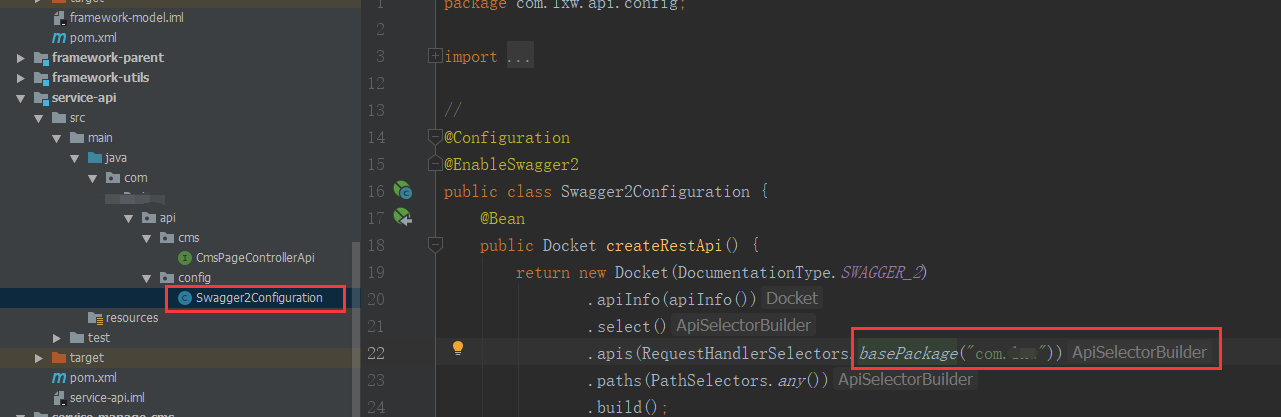
Task: Click the main folder icon
Action: click(77, 137)
